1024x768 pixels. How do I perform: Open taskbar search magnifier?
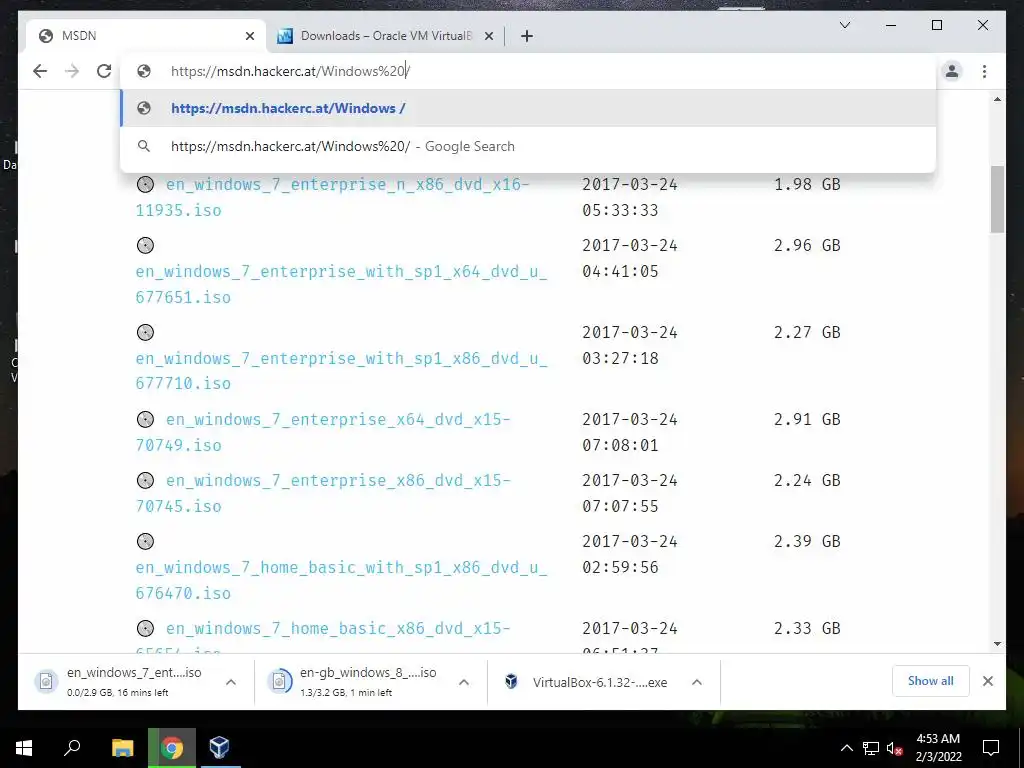[72, 748]
